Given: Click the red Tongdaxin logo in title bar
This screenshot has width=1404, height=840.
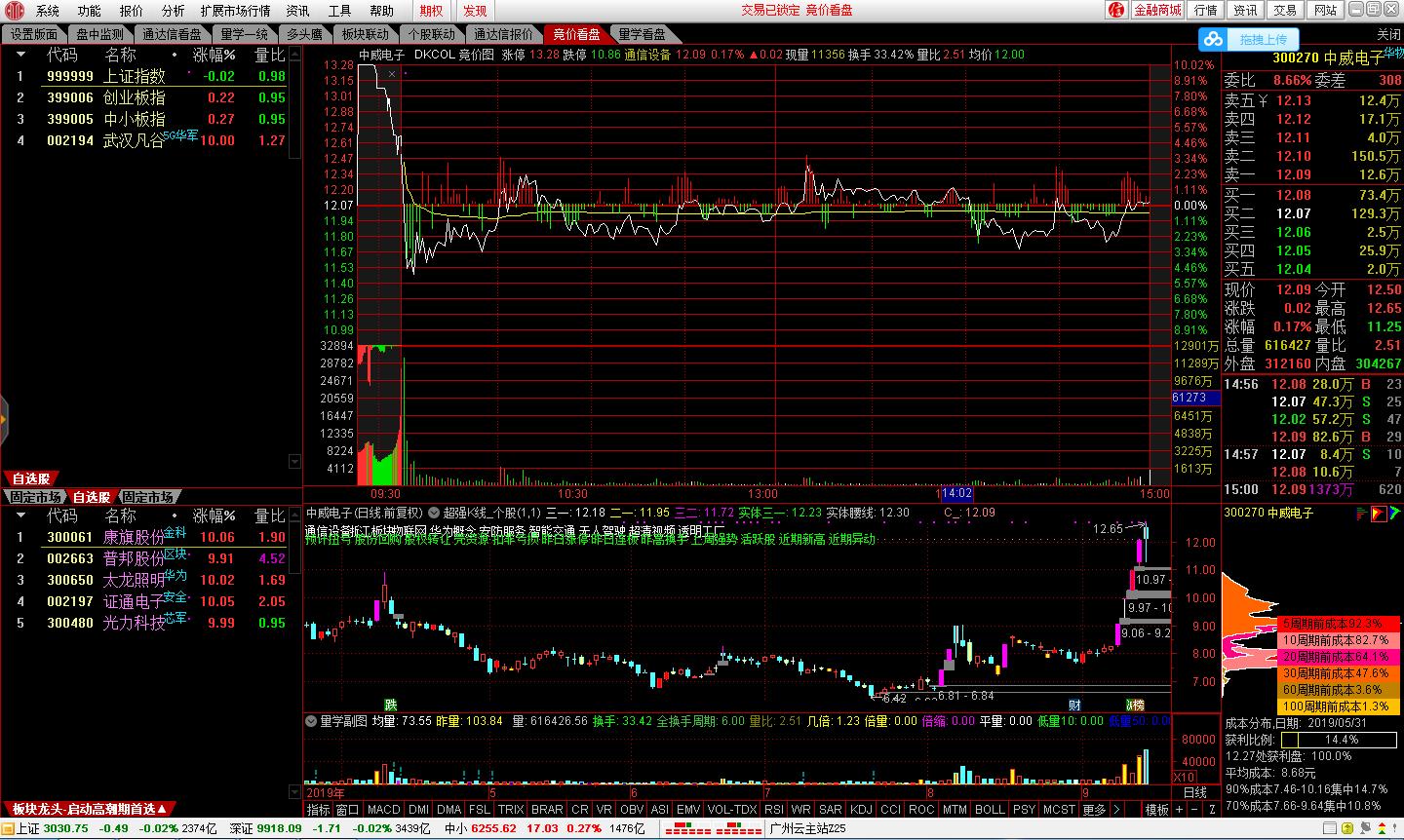Looking at the screenshot, I should pos(13,11).
